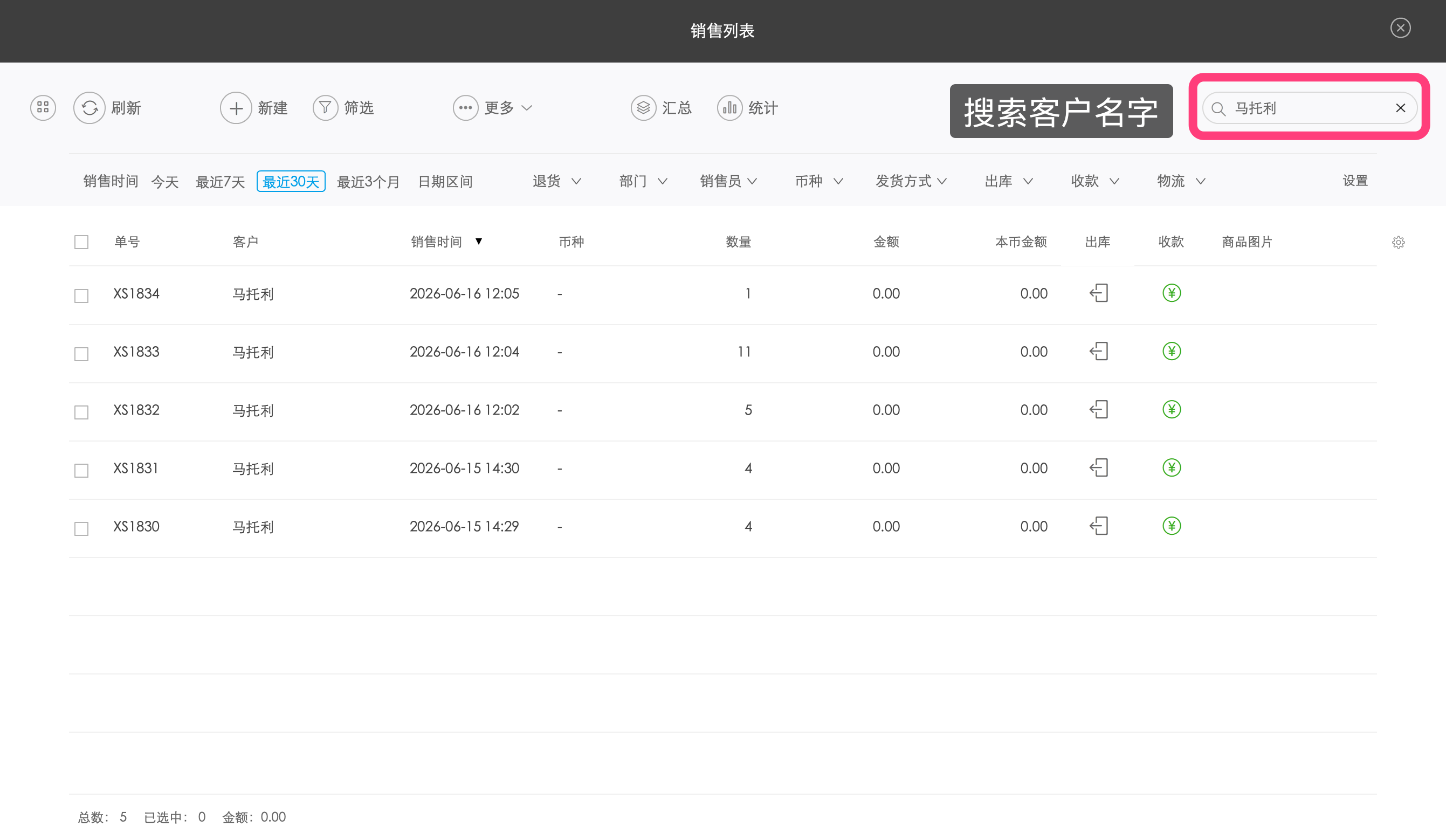Click the 统计 label button

763,108
